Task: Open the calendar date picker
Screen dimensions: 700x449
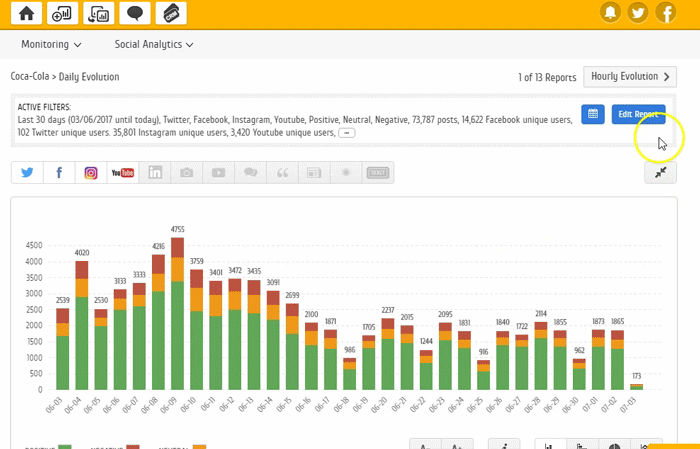Action: 593,114
